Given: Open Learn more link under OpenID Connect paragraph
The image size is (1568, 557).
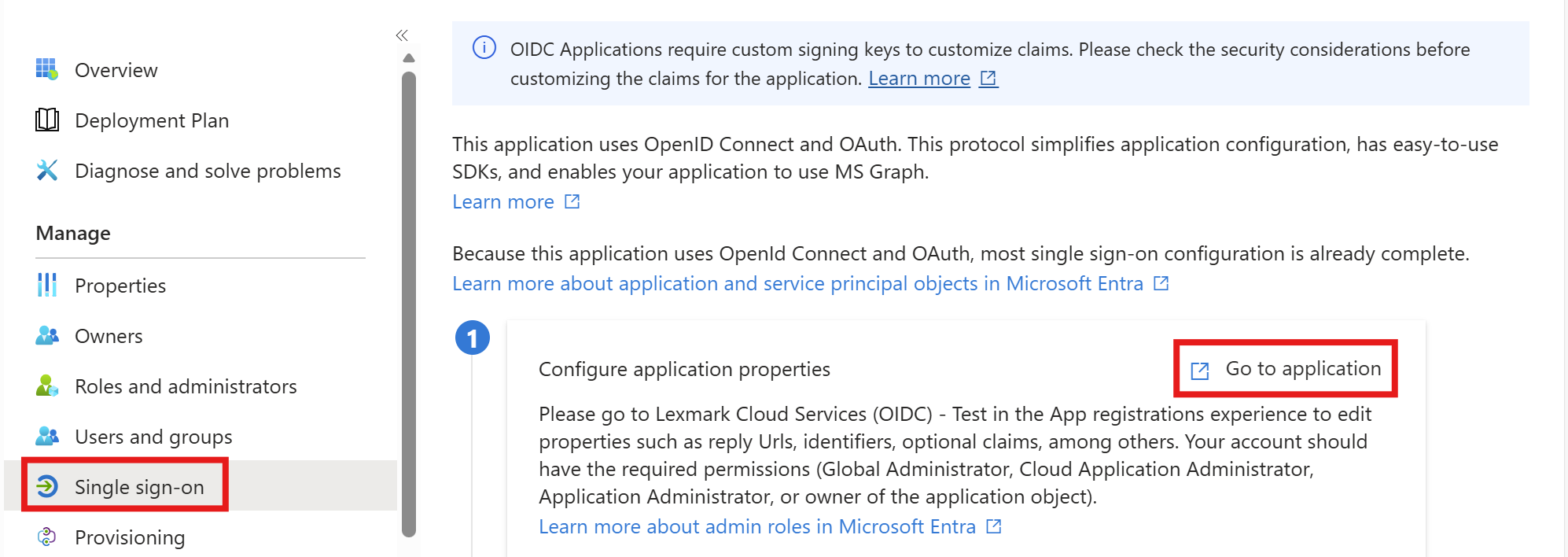Looking at the screenshot, I should 503,202.
